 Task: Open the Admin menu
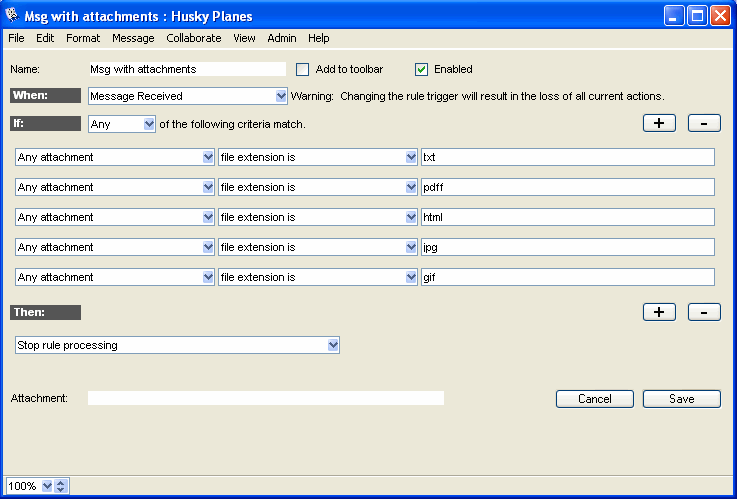tap(281, 38)
